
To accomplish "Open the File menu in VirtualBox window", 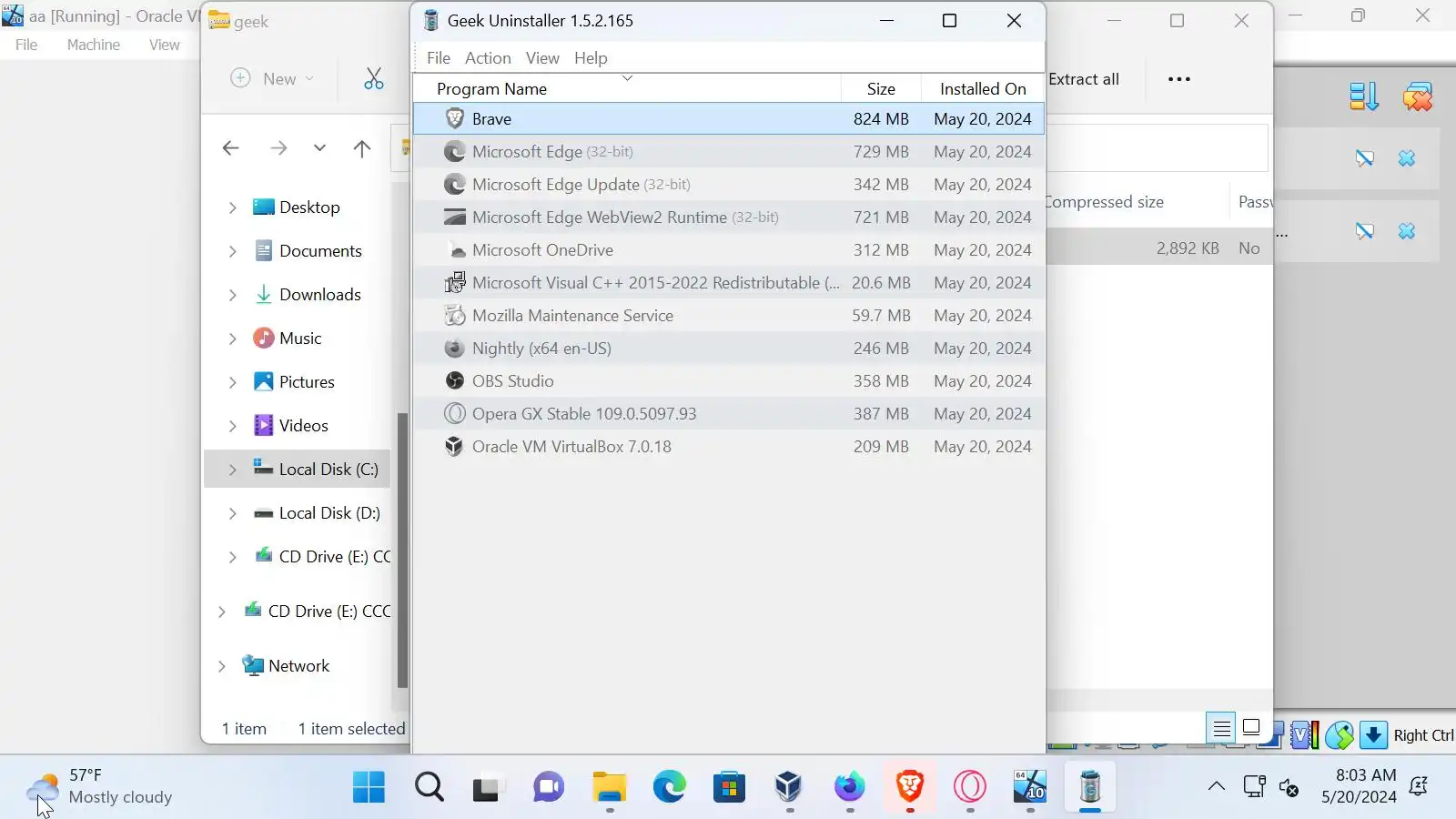I will [26, 45].
